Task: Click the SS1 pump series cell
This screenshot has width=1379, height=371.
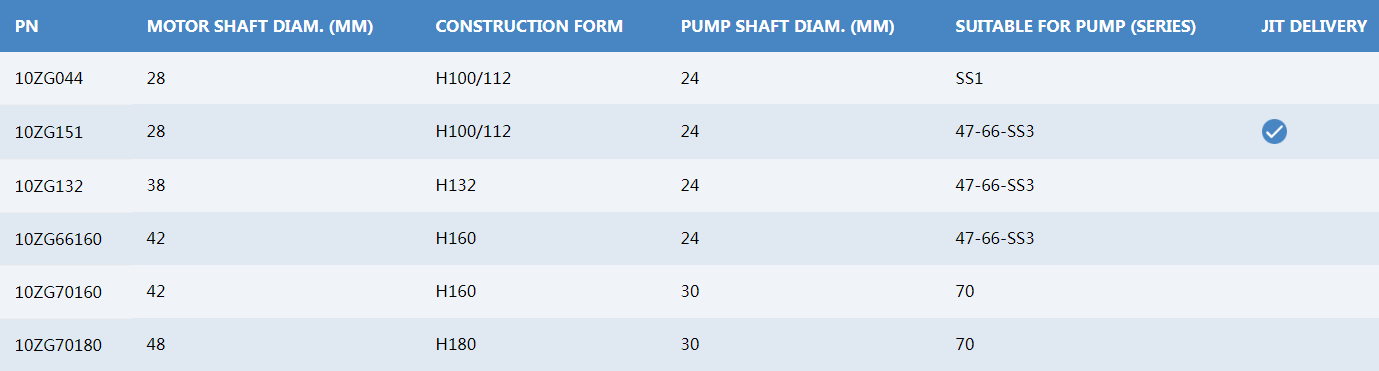Action: [969, 78]
